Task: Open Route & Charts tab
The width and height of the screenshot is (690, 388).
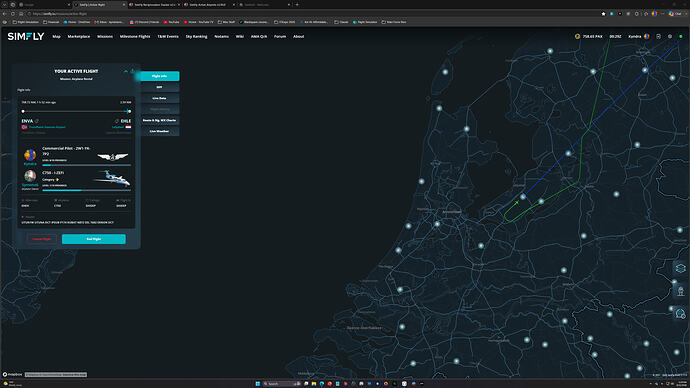Action: click(159, 120)
